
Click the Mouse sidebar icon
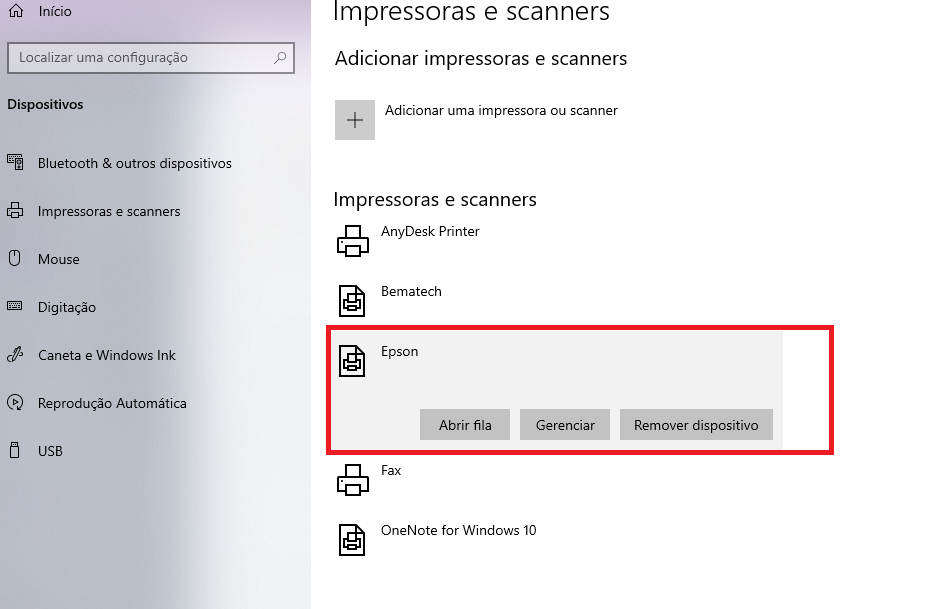tap(15, 259)
